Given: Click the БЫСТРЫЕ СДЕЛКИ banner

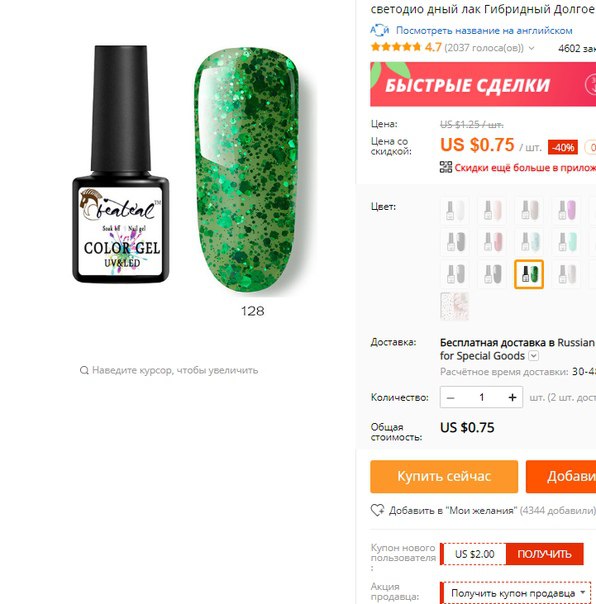Looking at the screenshot, I should click(483, 84).
